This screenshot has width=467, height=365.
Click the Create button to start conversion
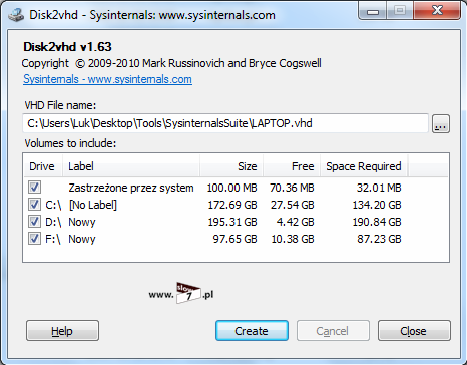pos(252,331)
